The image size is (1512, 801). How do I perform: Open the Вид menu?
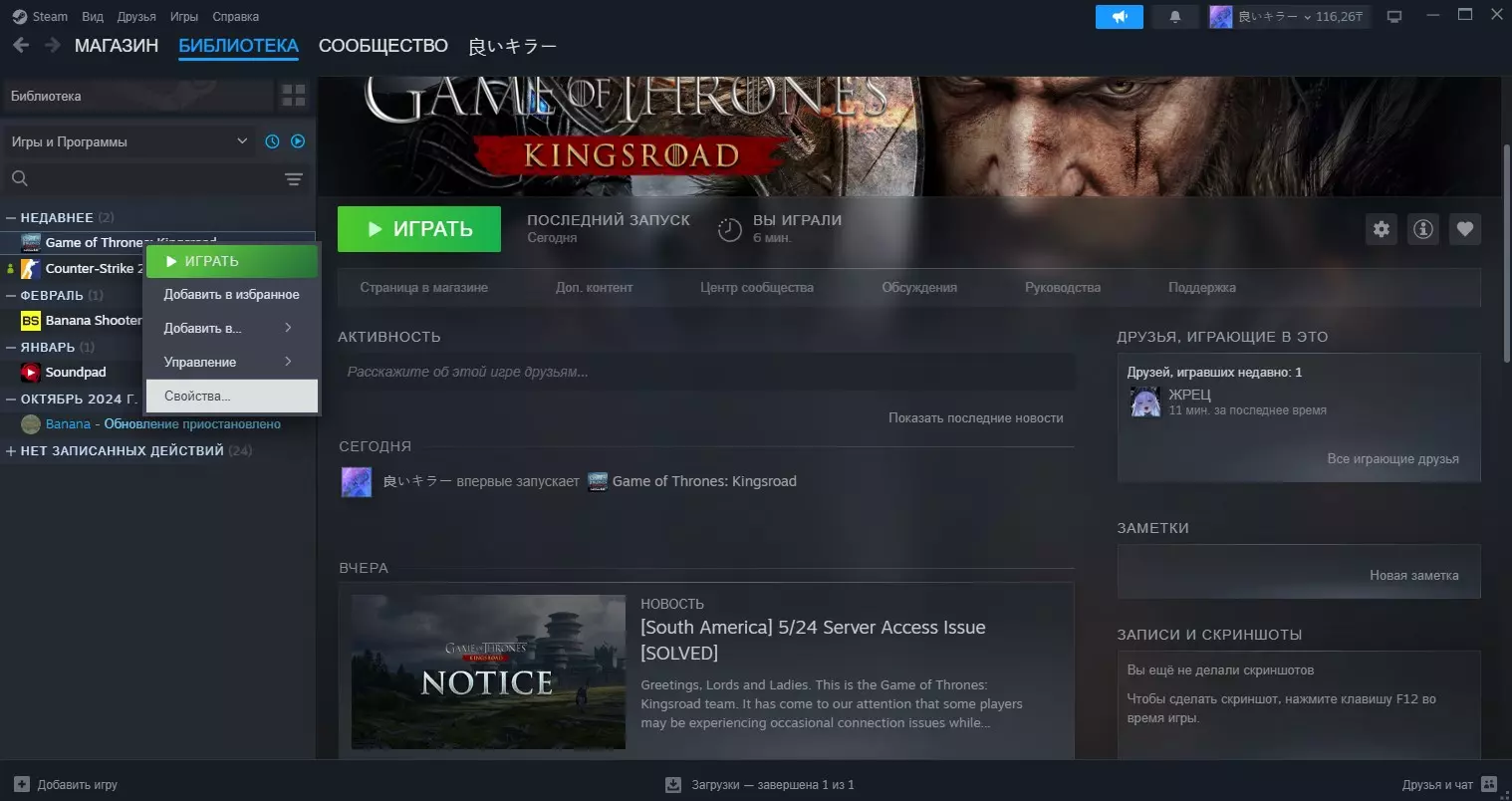(93, 16)
